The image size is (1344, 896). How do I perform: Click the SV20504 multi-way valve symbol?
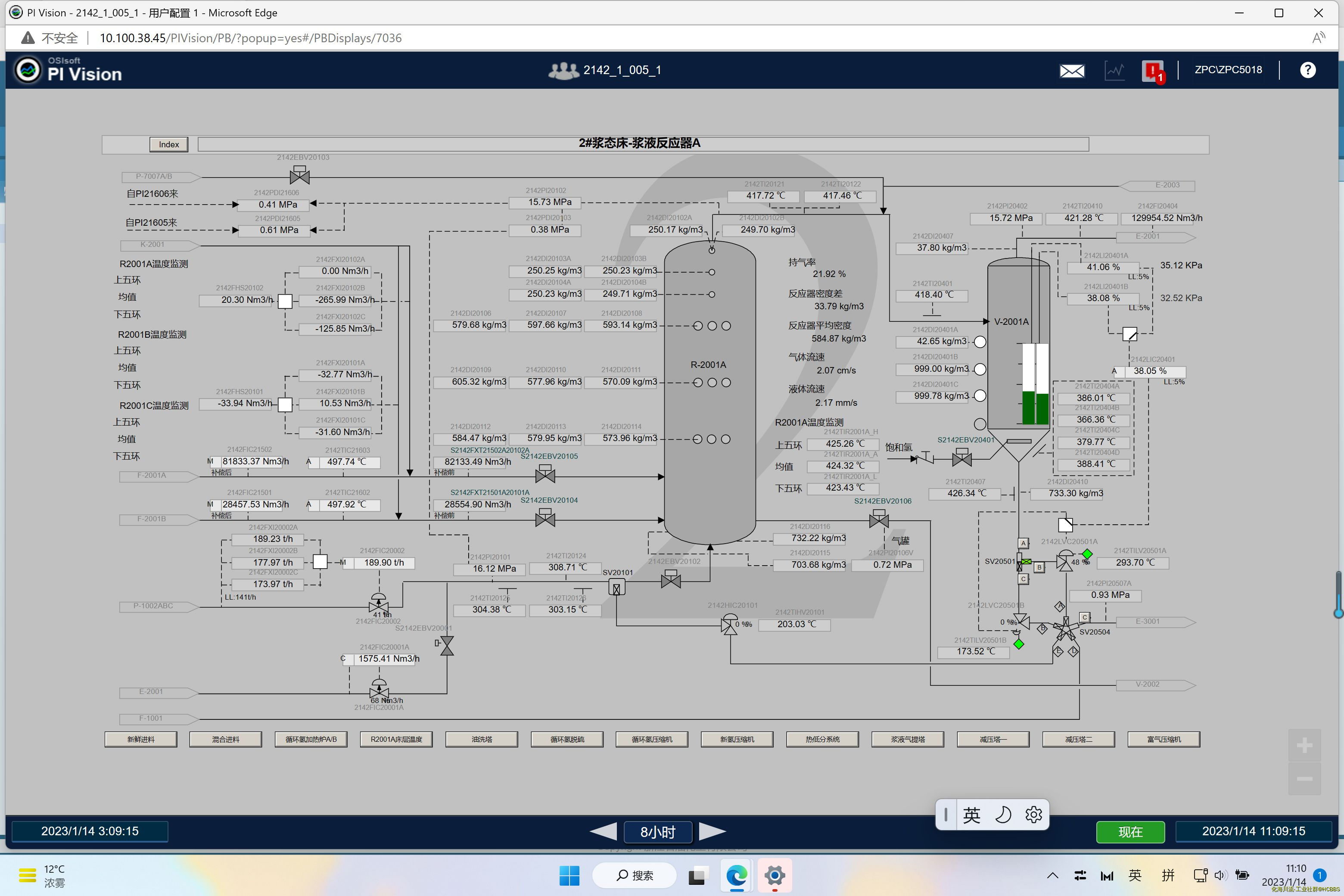point(1066,628)
